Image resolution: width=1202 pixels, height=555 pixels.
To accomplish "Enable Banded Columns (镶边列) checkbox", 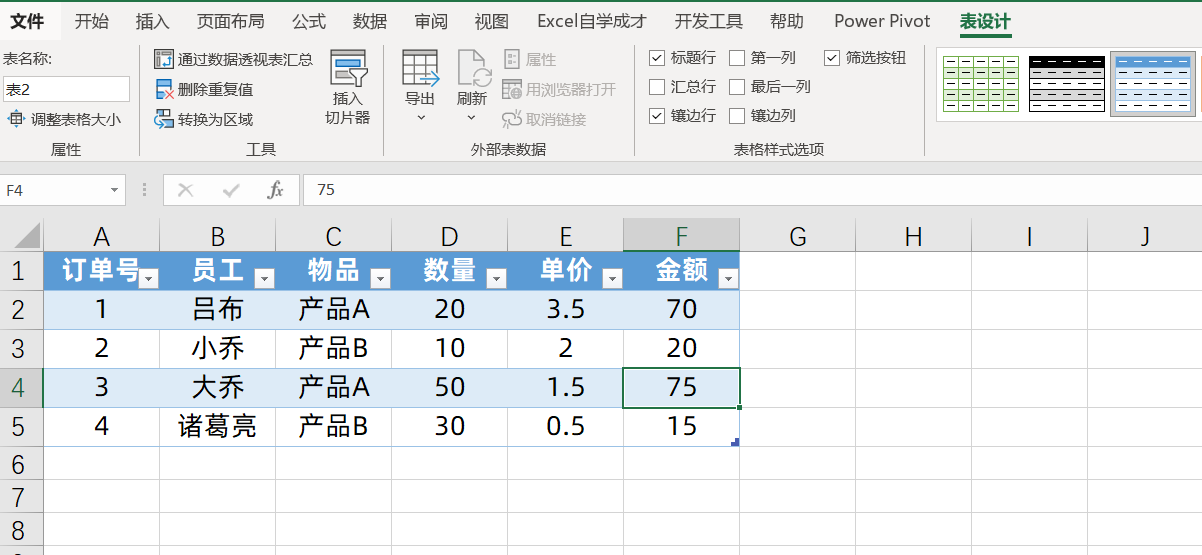I will 737,116.
